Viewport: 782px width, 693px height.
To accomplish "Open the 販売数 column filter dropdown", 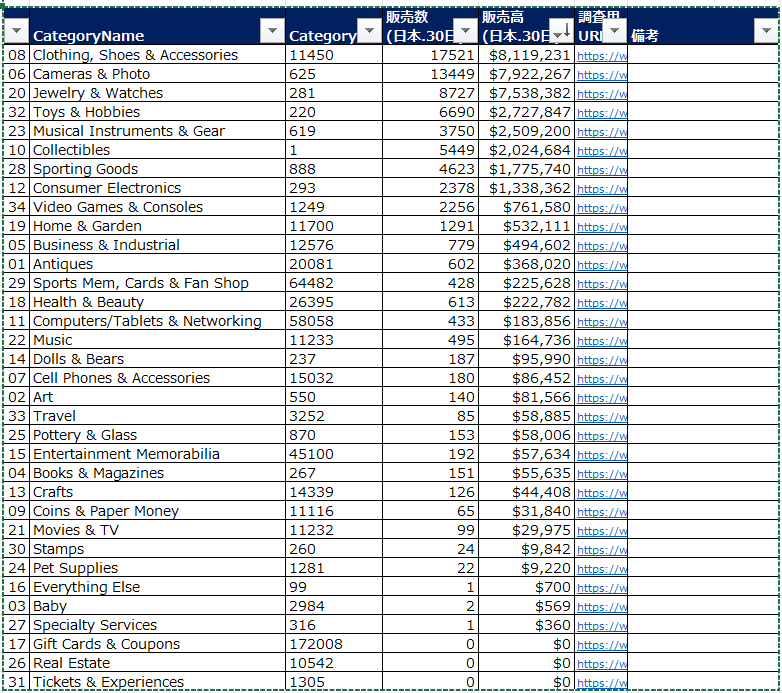I will tap(466, 31).
